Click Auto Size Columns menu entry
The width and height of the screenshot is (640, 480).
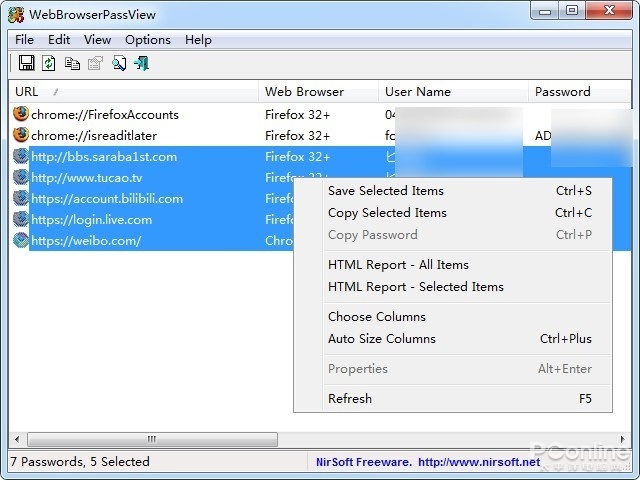pos(381,339)
